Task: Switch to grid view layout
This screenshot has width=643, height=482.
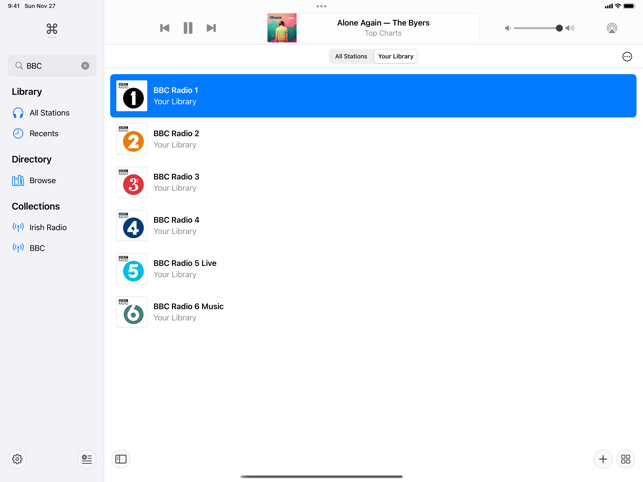Action: click(625, 459)
